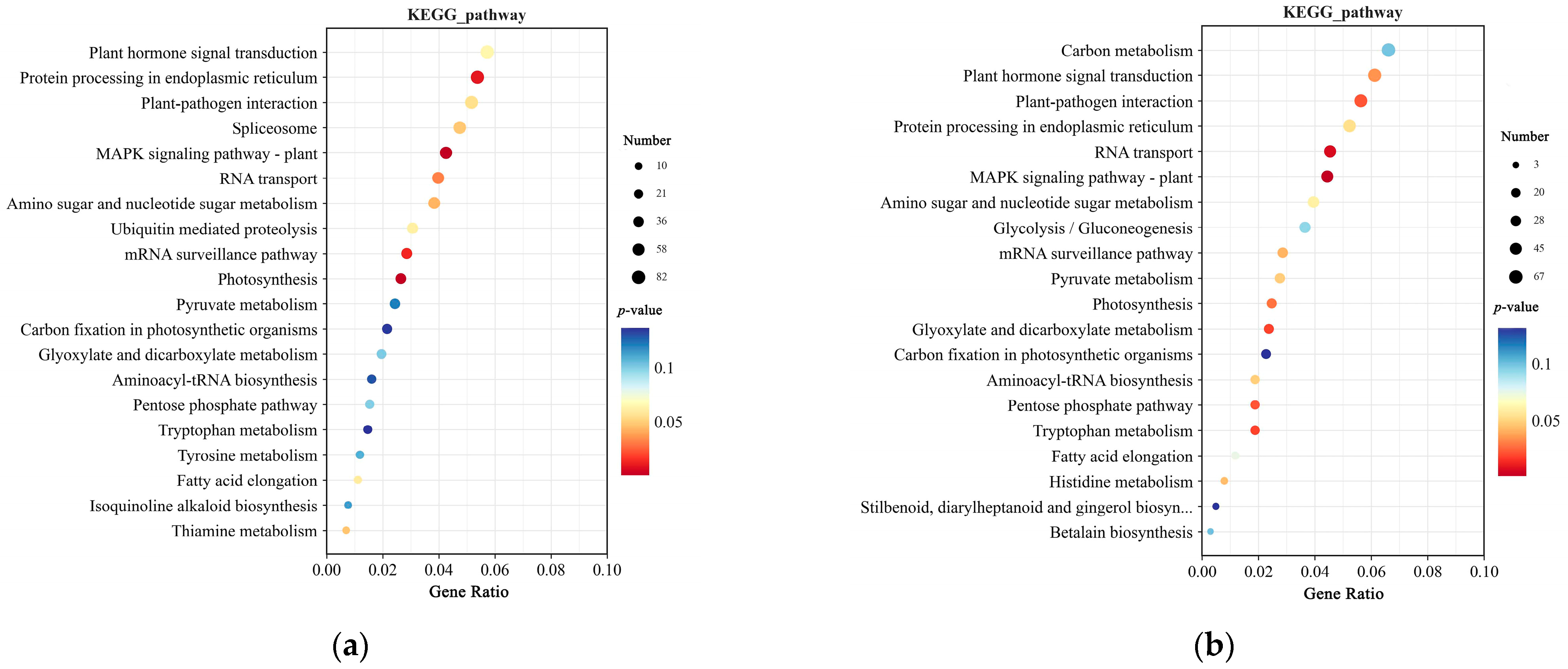Click the left chart KEGG_pathway title
This screenshot has height=669, width=1568.
(466, 15)
